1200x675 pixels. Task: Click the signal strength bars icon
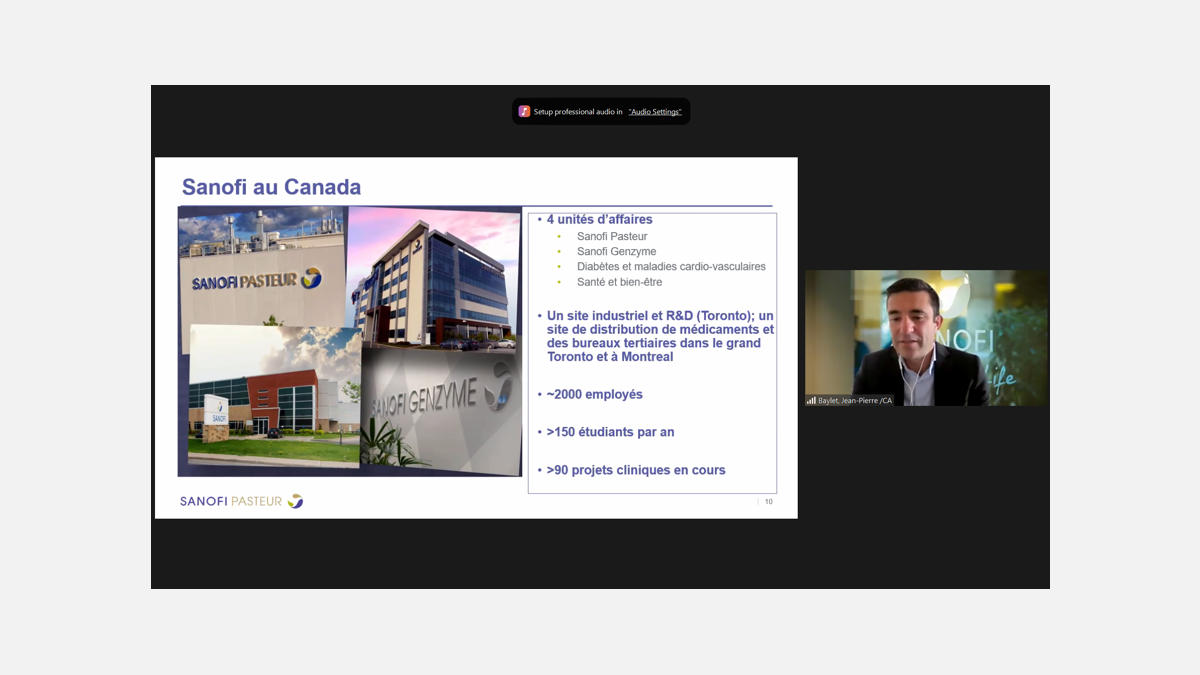pos(811,400)
